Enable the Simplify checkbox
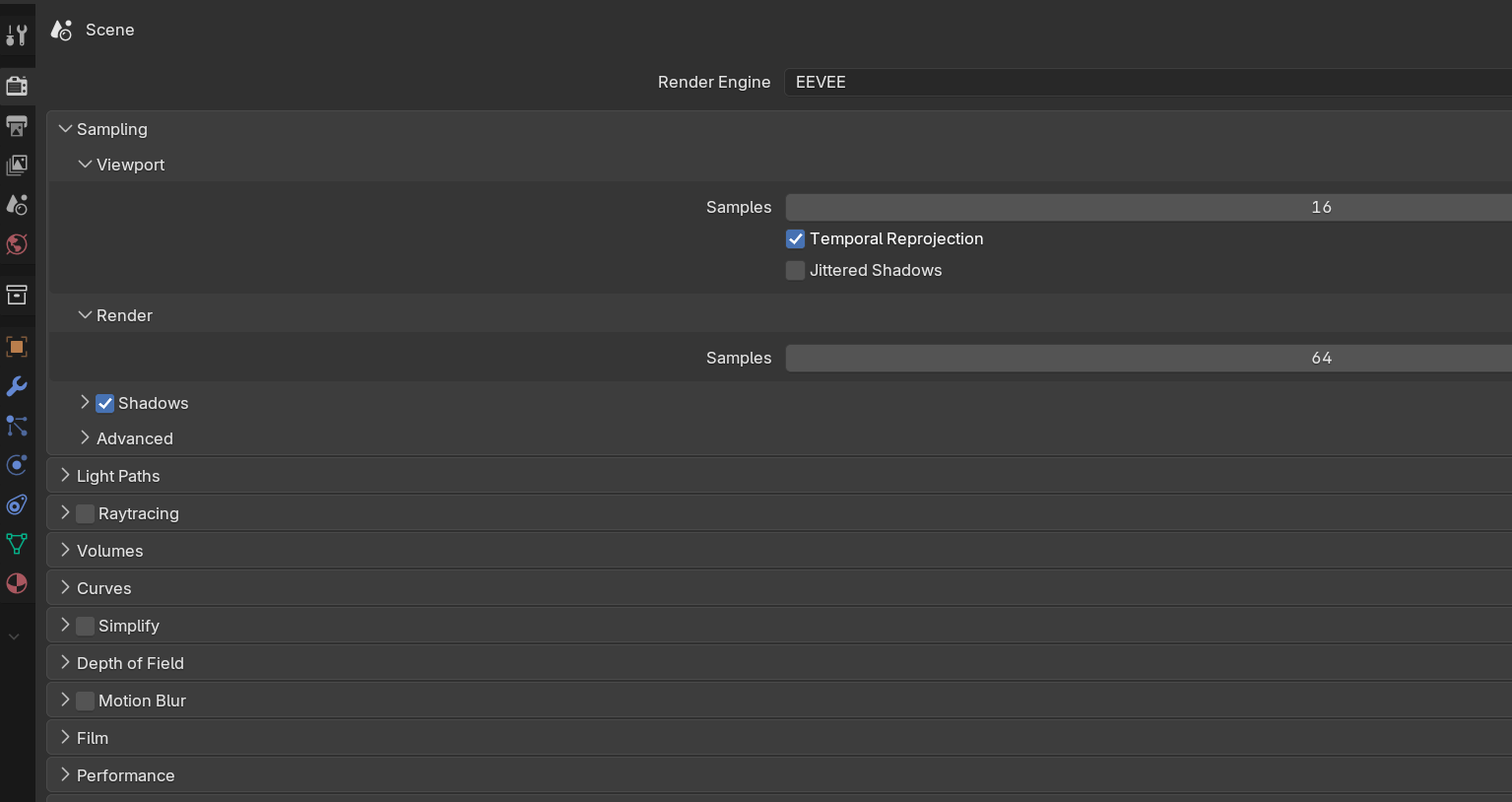Viewport: 1512px width, 802px height. click(x=85, y=626)
